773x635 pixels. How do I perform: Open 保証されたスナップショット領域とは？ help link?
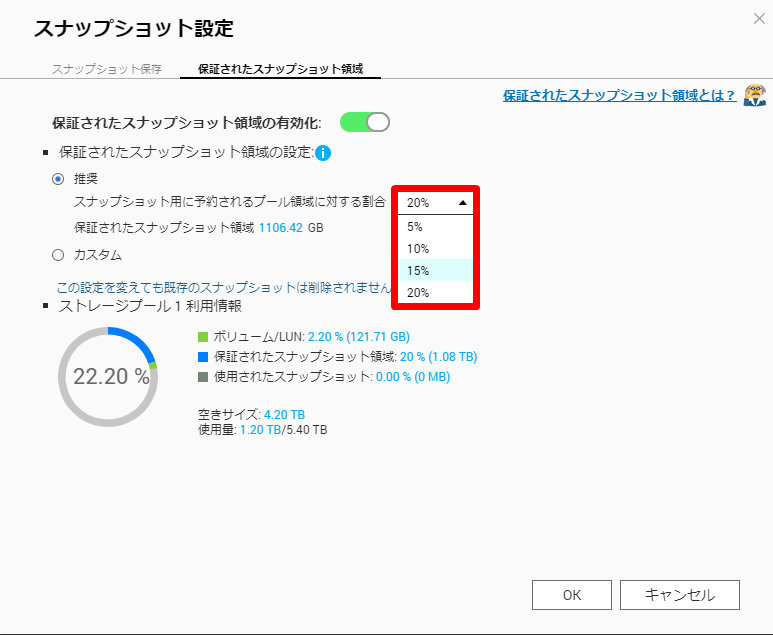(x=619, y=95)
